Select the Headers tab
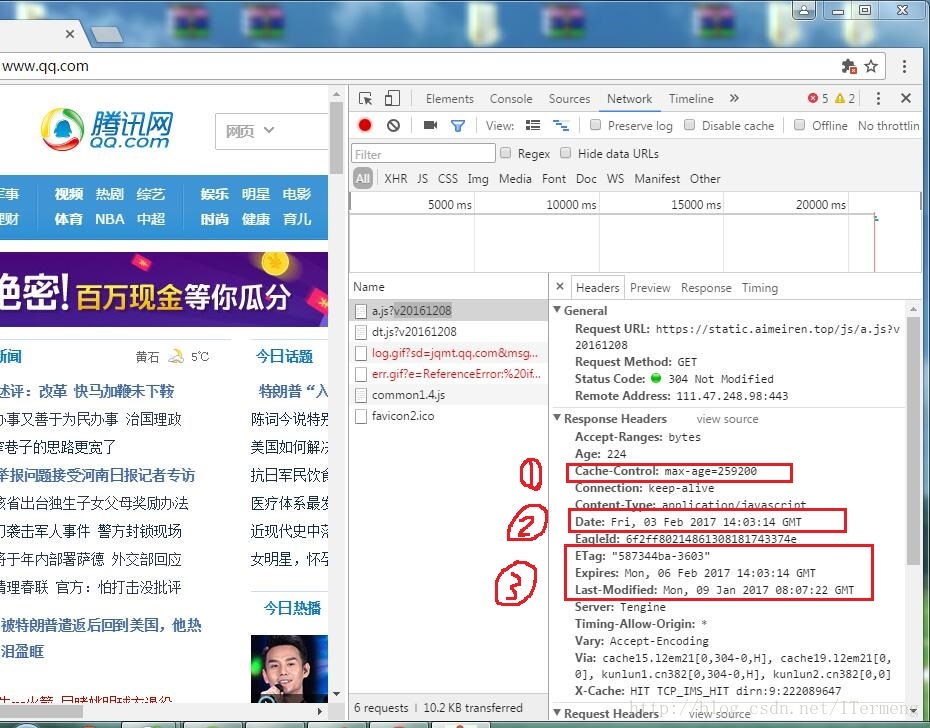This screenshot has width=930, height=728. [x=597, y=288]
